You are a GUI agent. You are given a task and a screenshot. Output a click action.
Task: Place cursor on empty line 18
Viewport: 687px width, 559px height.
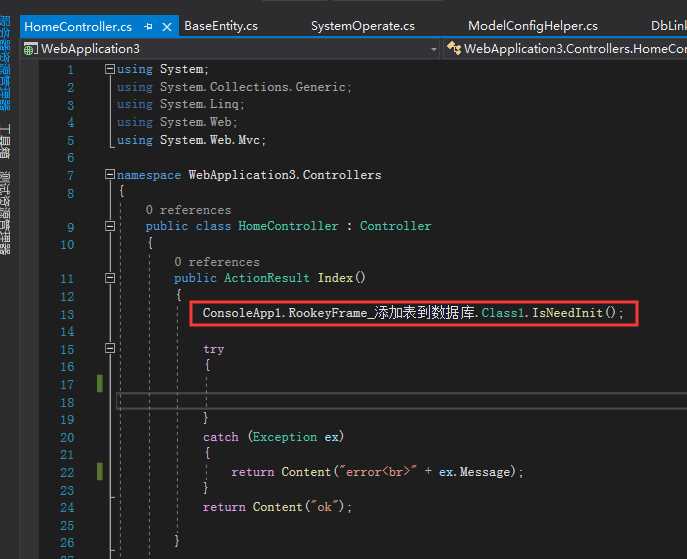[401, 401]
